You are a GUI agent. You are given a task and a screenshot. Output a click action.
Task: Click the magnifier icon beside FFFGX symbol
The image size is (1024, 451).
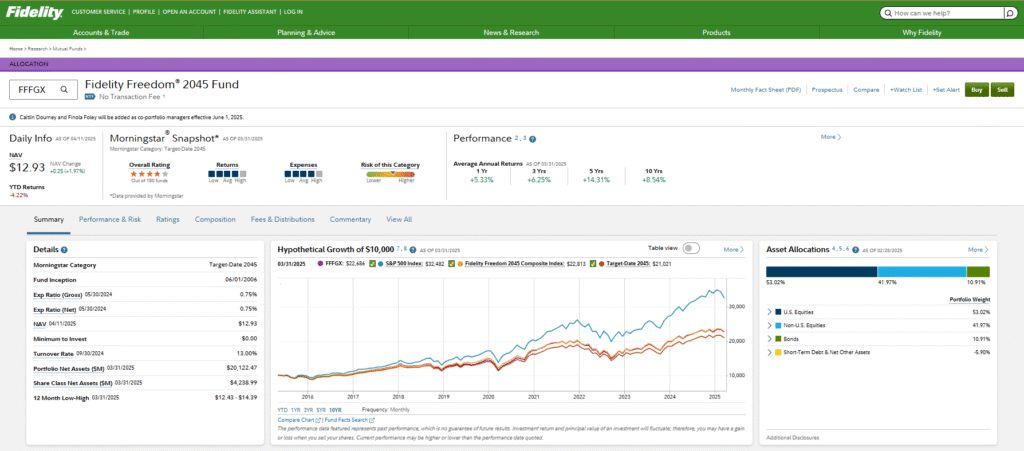pyautogui.click(x=64, y=90)
